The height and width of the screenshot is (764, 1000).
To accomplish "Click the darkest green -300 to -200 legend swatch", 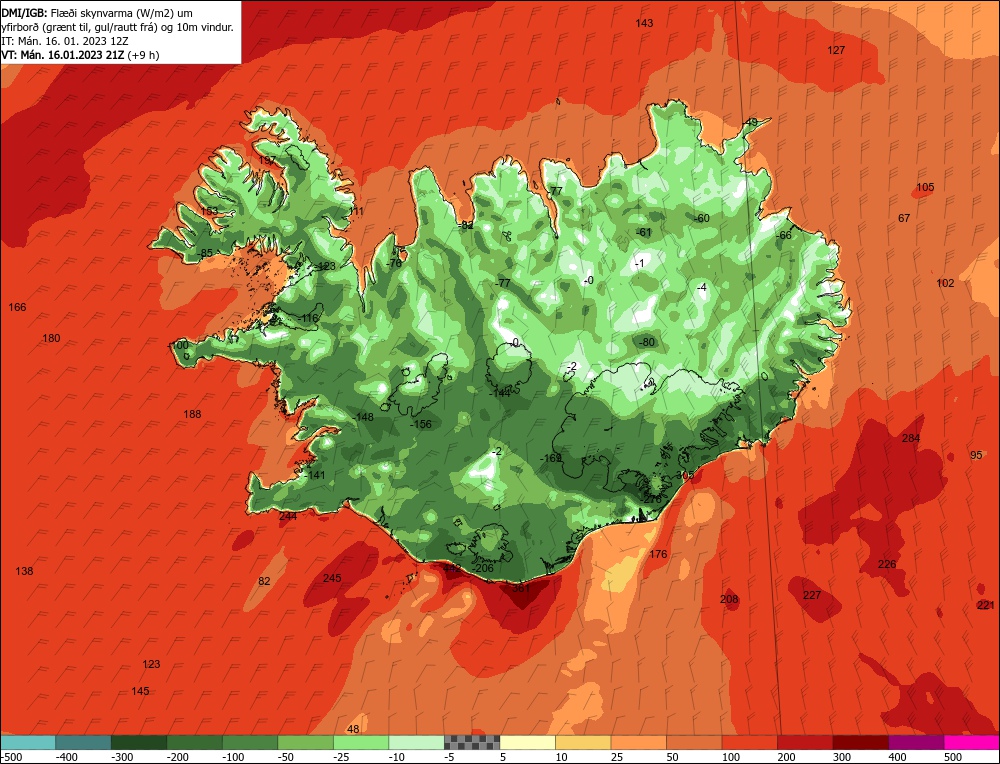I will click(x=138, y=742).
